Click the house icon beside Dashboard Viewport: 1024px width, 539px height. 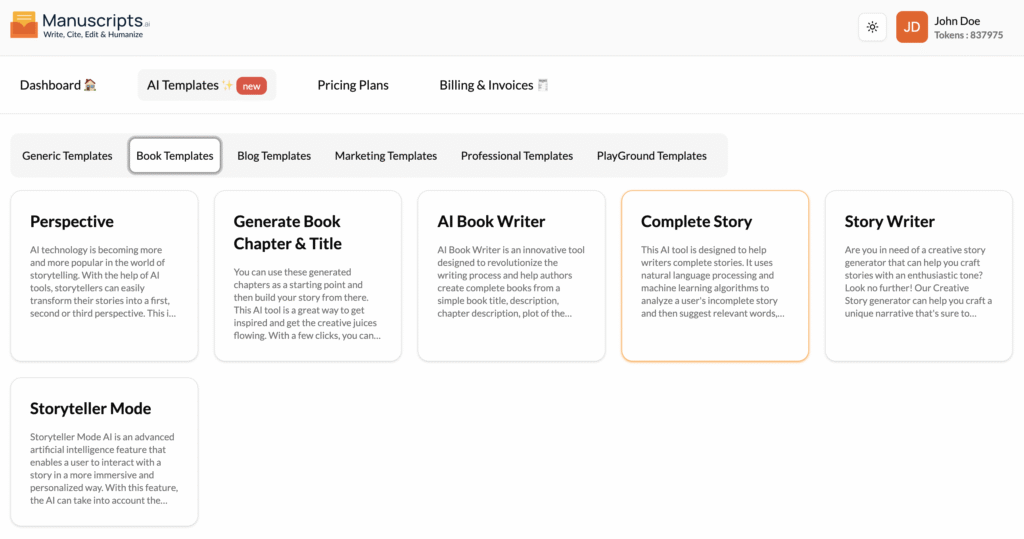click(x=90, y=85)
